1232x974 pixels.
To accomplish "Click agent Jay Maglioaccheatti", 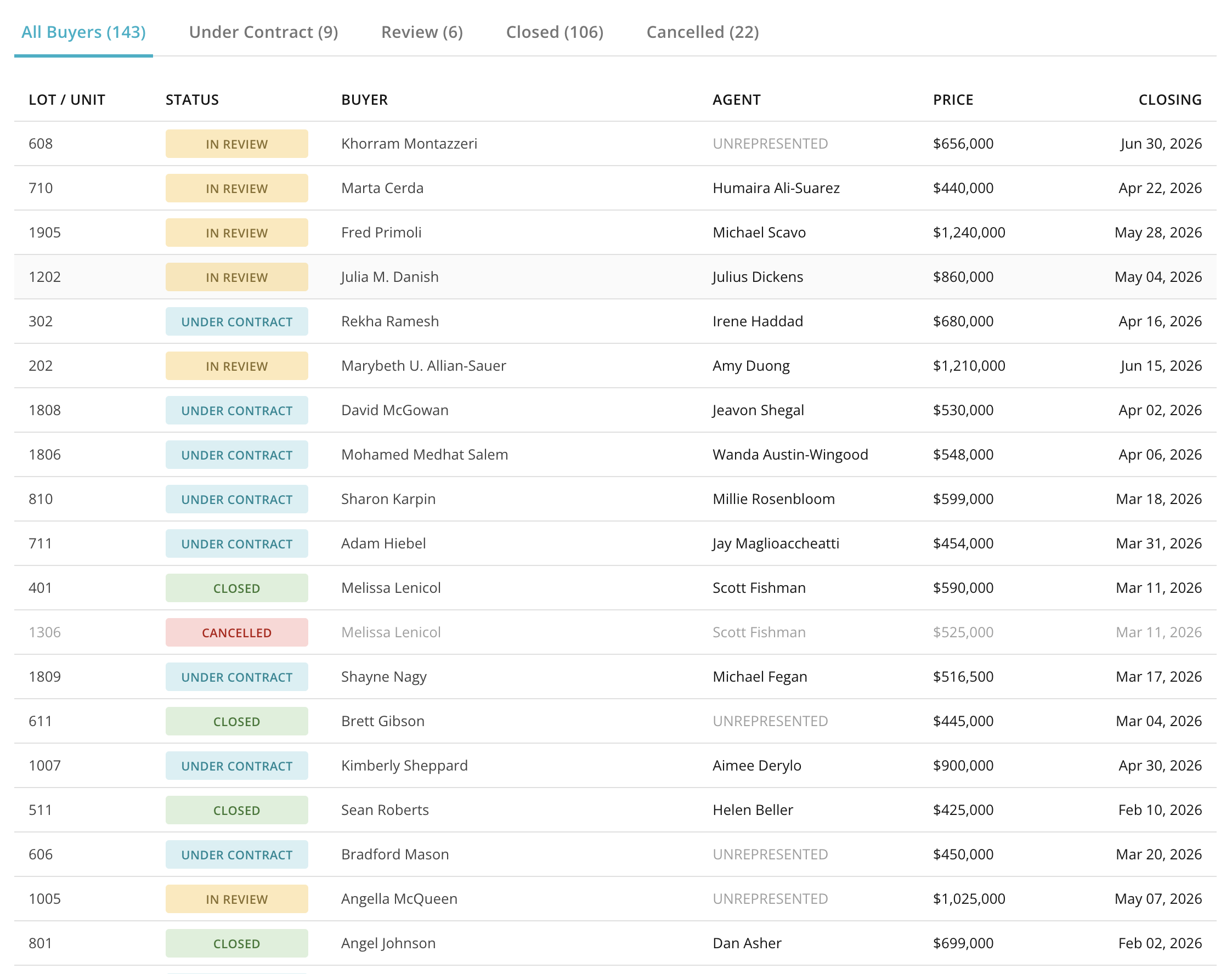I will coord(775,543).
